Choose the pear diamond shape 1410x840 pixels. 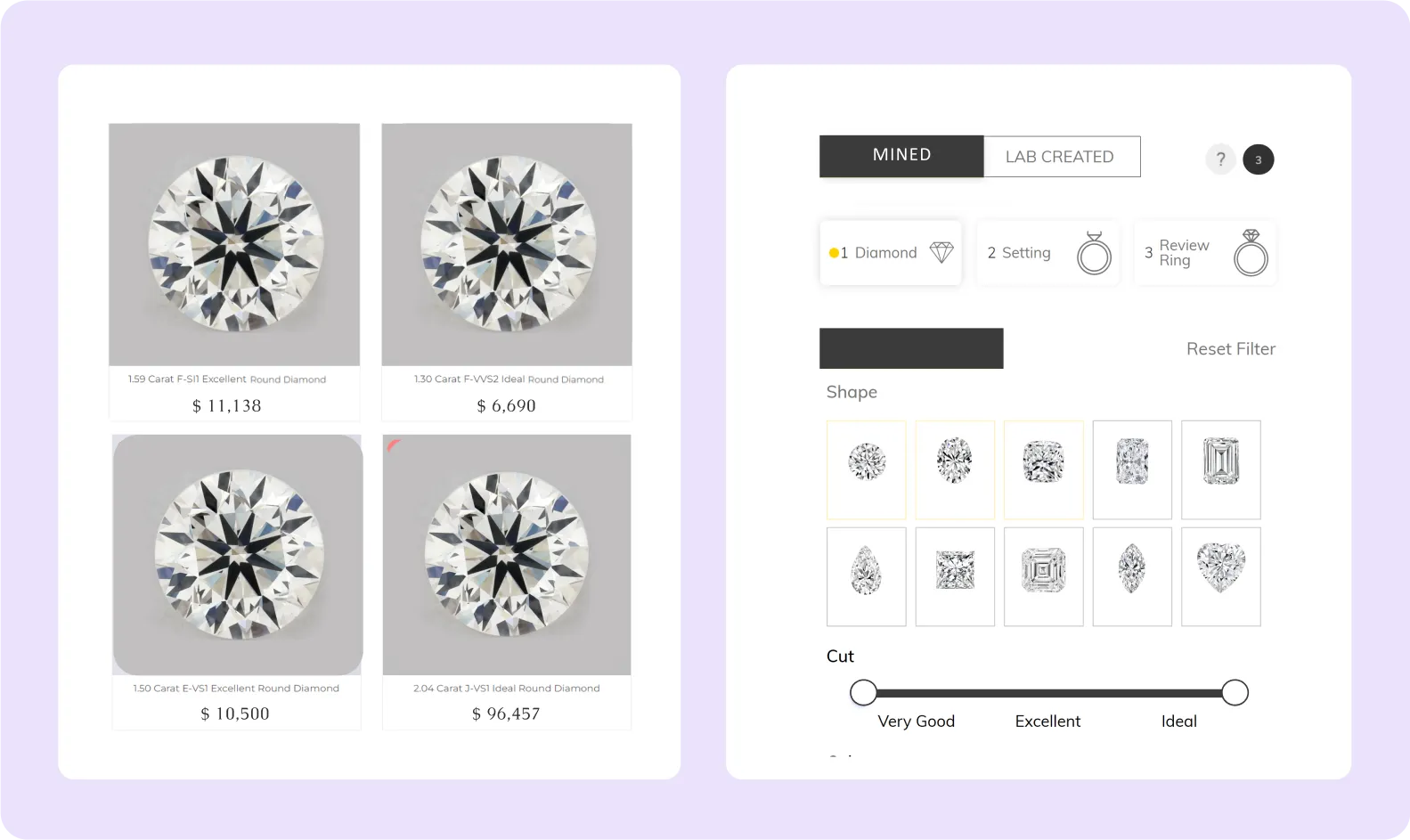pyautogui.click(x=866, y=576)
